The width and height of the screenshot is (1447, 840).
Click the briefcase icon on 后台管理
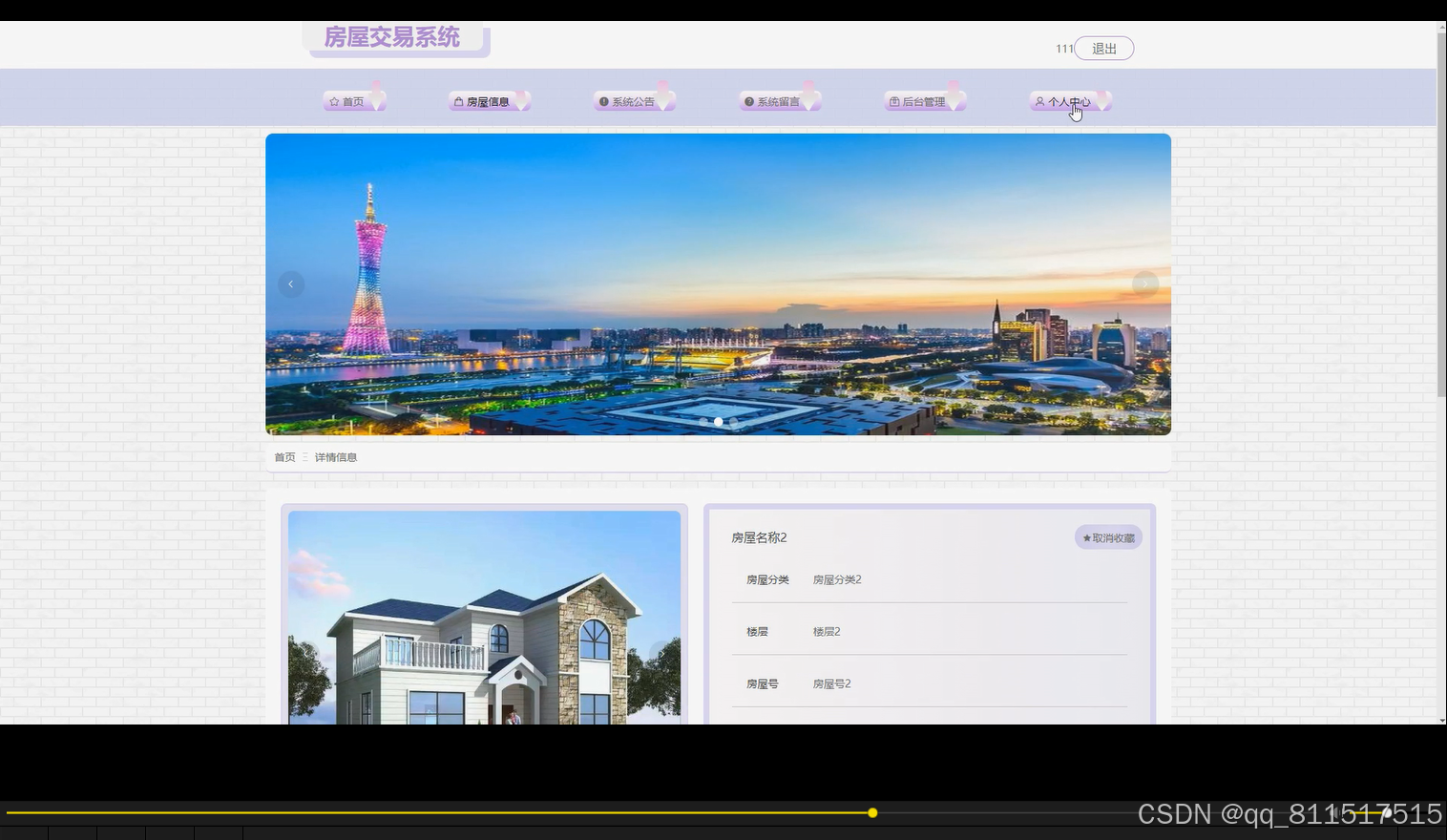pos(894,100)
